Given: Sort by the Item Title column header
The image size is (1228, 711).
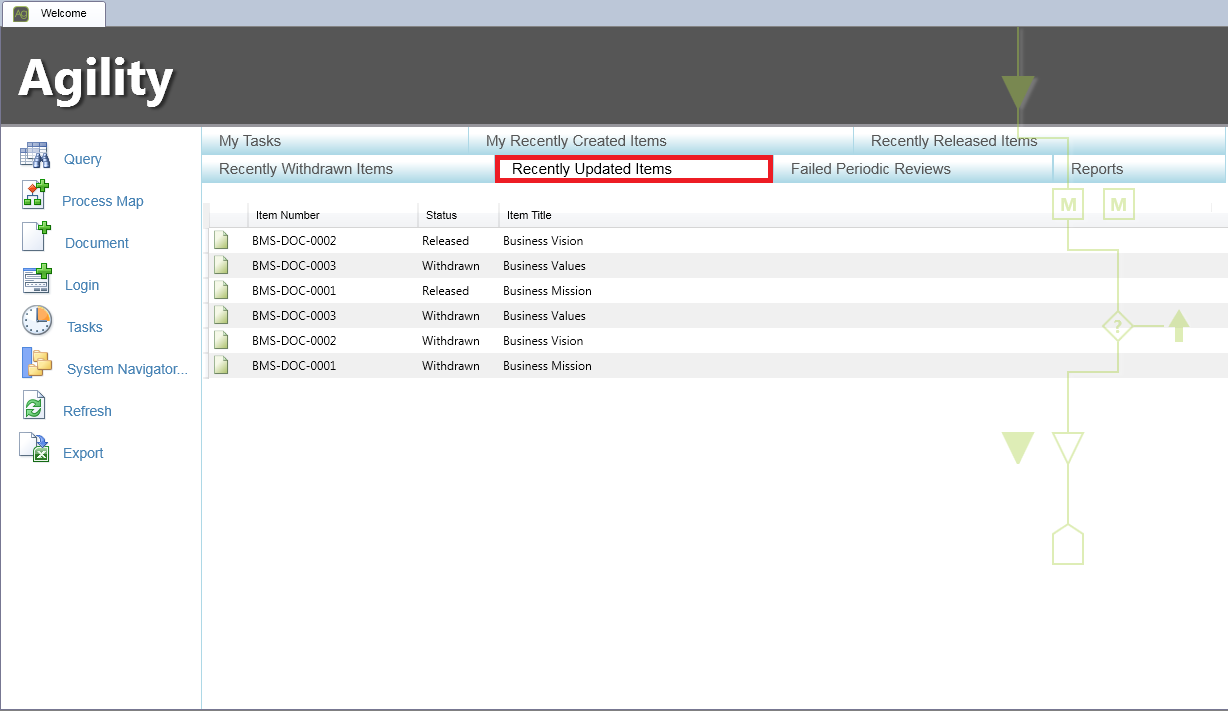Looking at the screenshot, I should pos(855,215).
